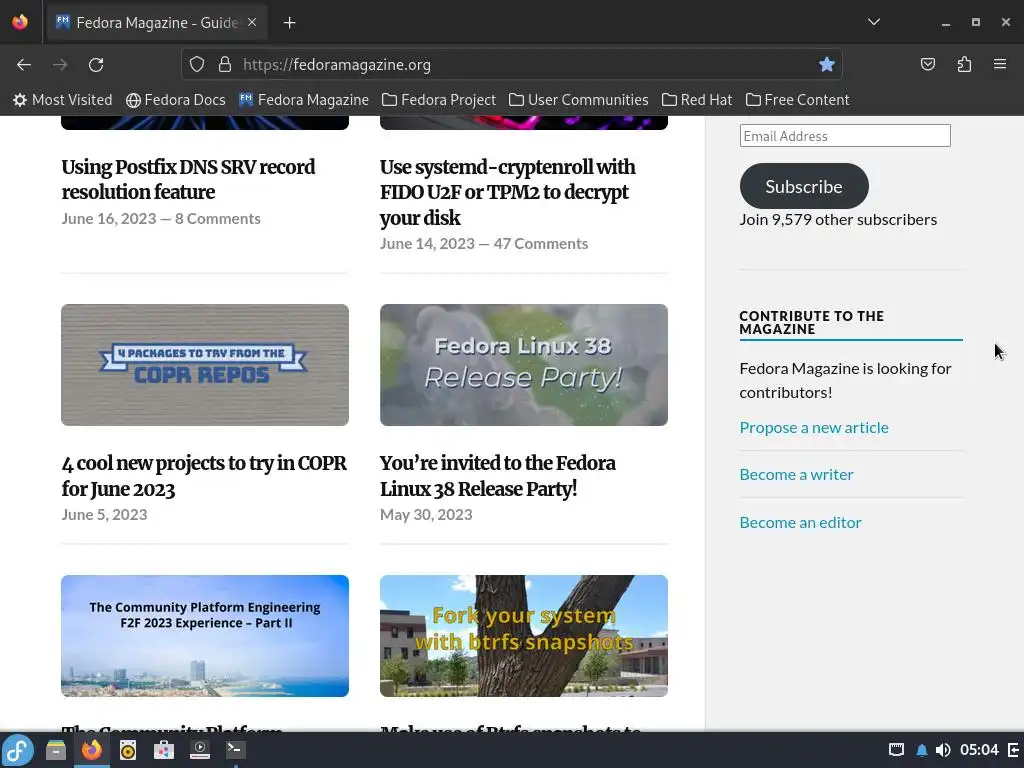Select the Fedora Magazine browser tab
This screenshot has height=768, width=1024.
coord(157,23)
